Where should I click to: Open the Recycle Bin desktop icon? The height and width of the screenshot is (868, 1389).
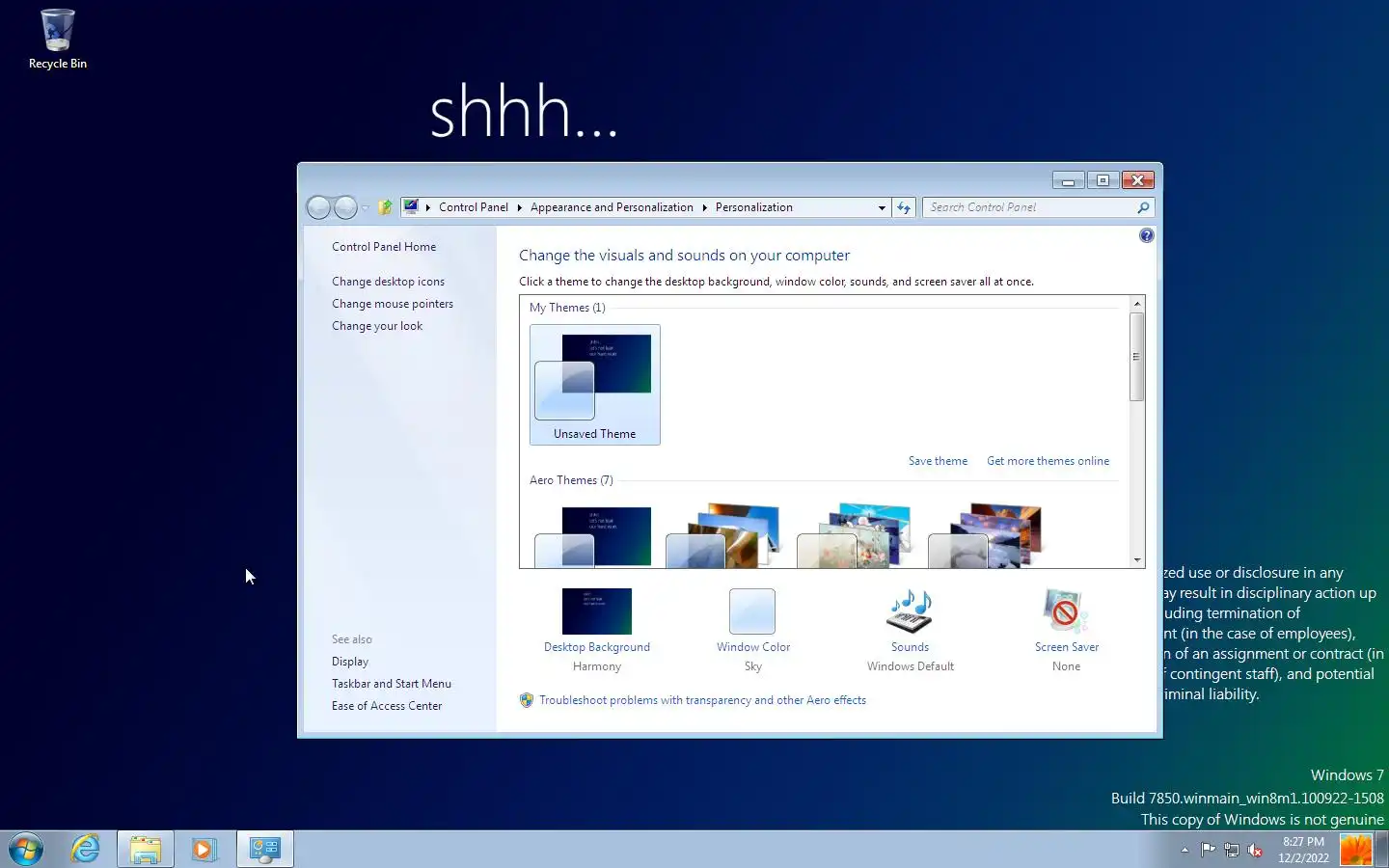coord(58,40)
